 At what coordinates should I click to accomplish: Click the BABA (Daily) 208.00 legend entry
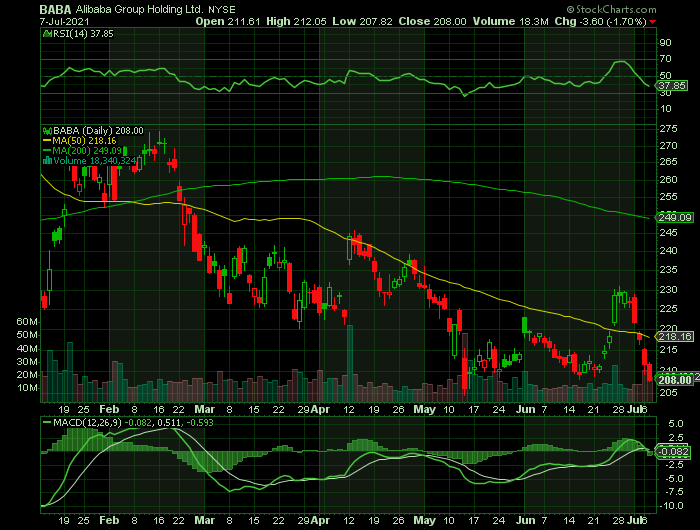click(98, 131)
